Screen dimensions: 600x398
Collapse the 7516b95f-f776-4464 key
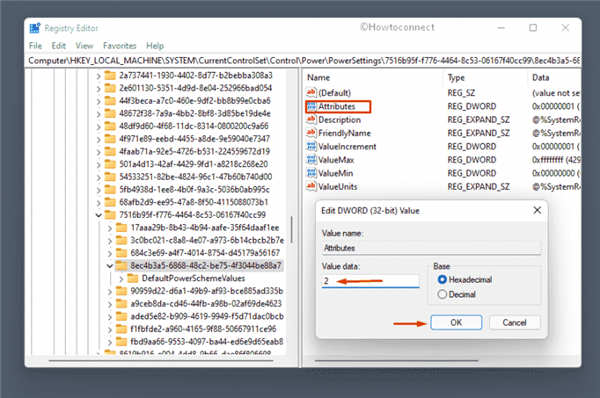pyautogui.click(x=98, y=215)
